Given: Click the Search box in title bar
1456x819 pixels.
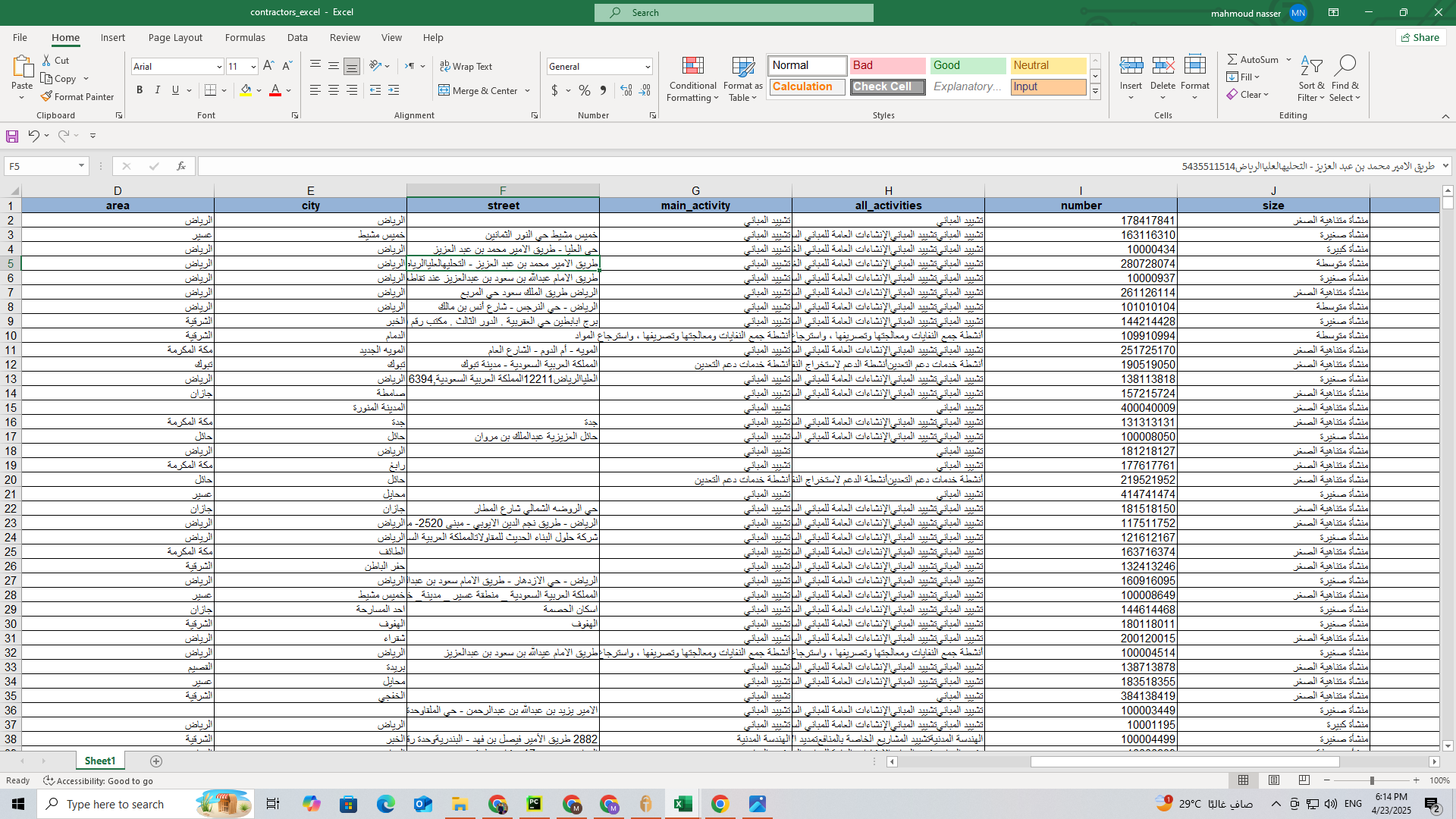Looking at the screenshot, I should (x=733, y=12).
